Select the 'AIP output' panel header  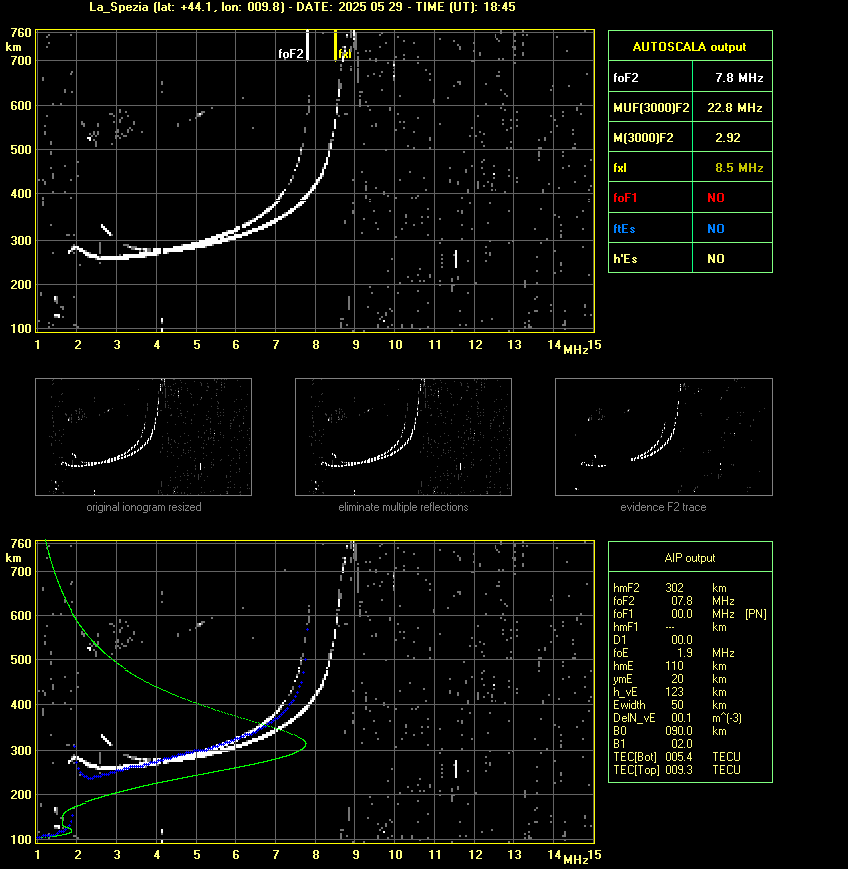tap(690, 558)
